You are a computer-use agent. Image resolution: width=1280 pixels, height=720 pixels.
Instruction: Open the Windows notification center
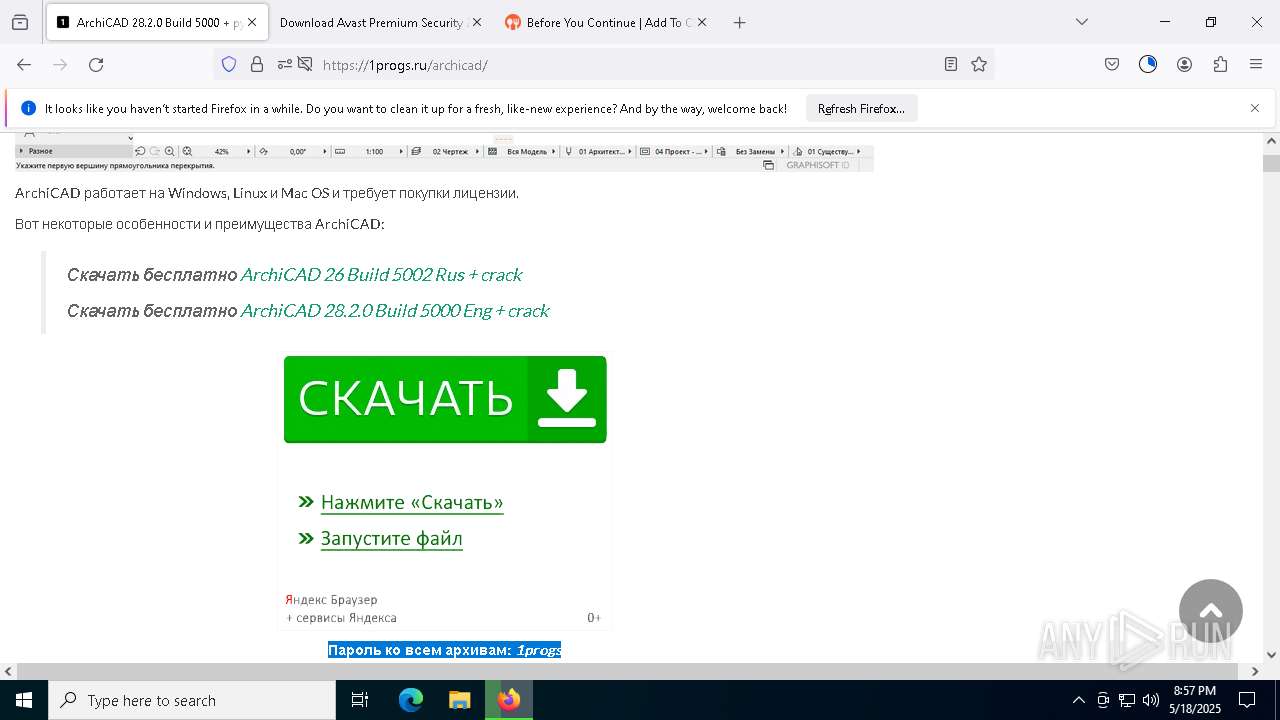click(x=1247, y=700)
